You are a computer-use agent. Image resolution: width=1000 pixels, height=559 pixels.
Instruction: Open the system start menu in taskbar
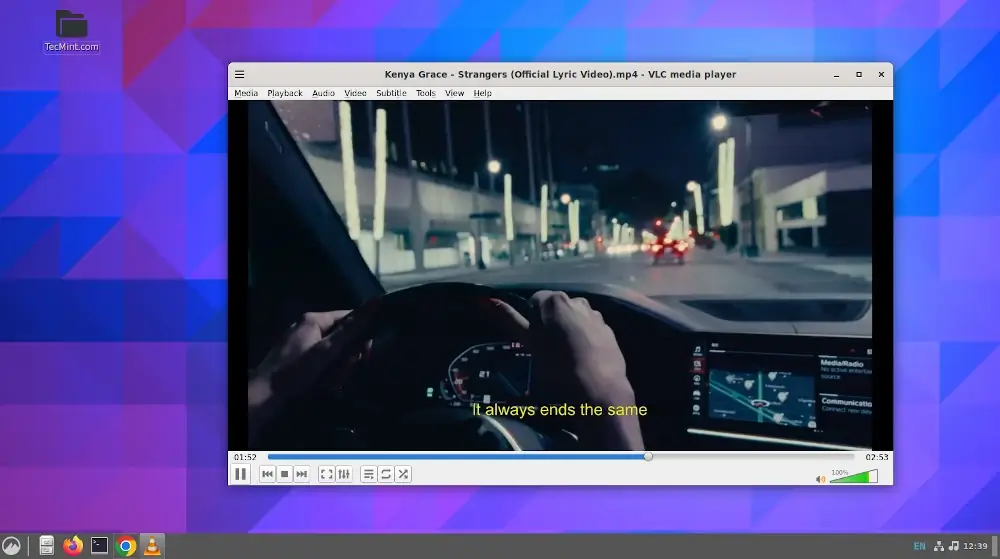(x=11, y=546)
